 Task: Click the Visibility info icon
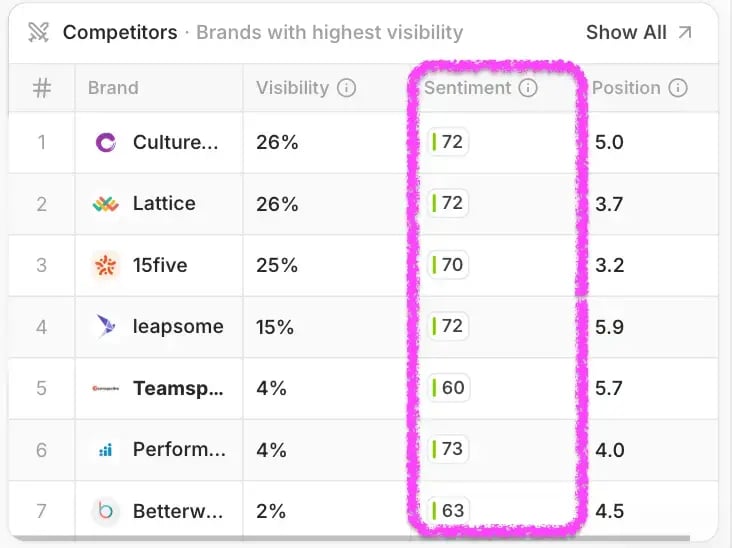click(347, 88)
